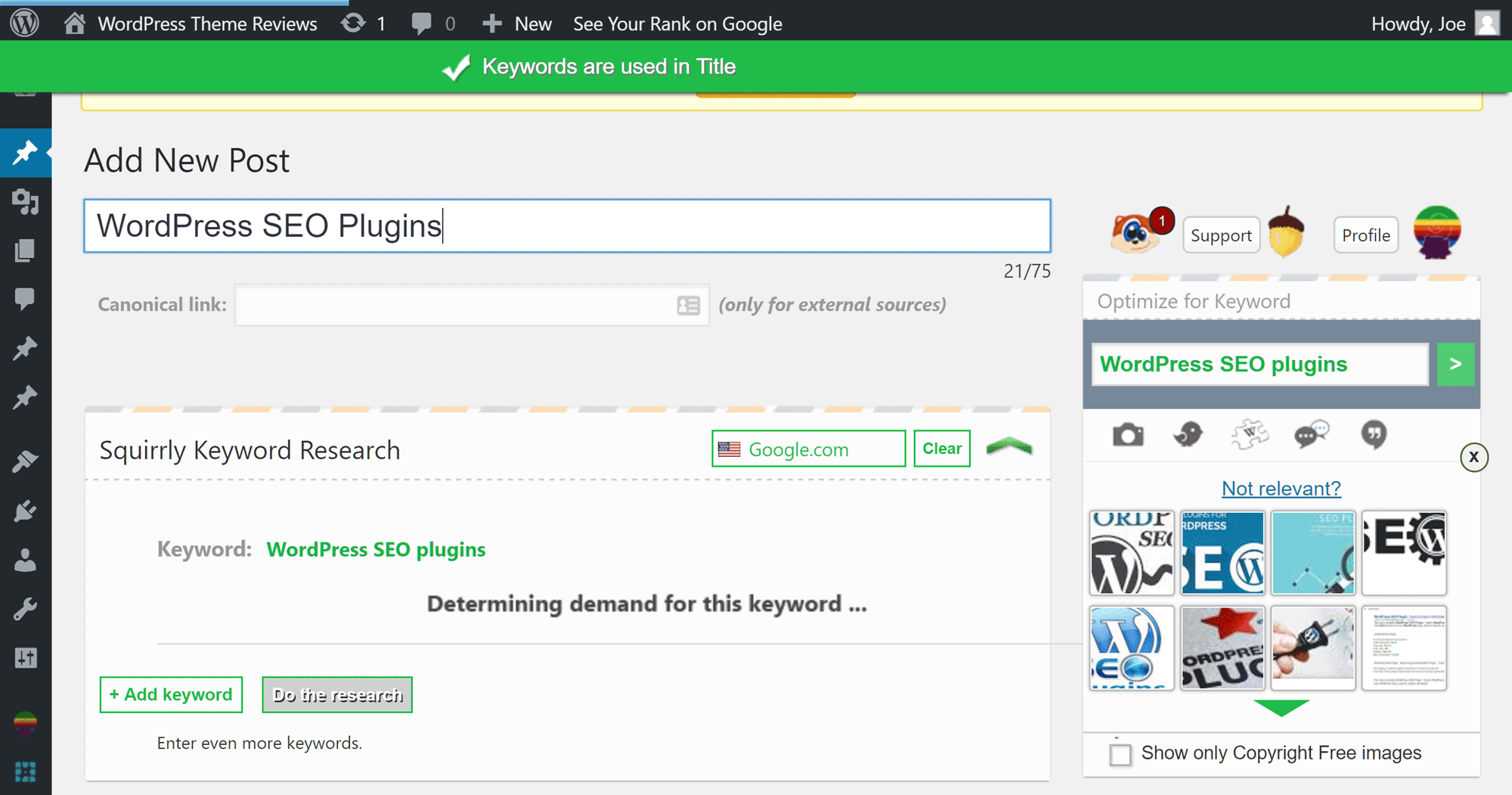Open the Pages sidebar menu

coord(25,250)
